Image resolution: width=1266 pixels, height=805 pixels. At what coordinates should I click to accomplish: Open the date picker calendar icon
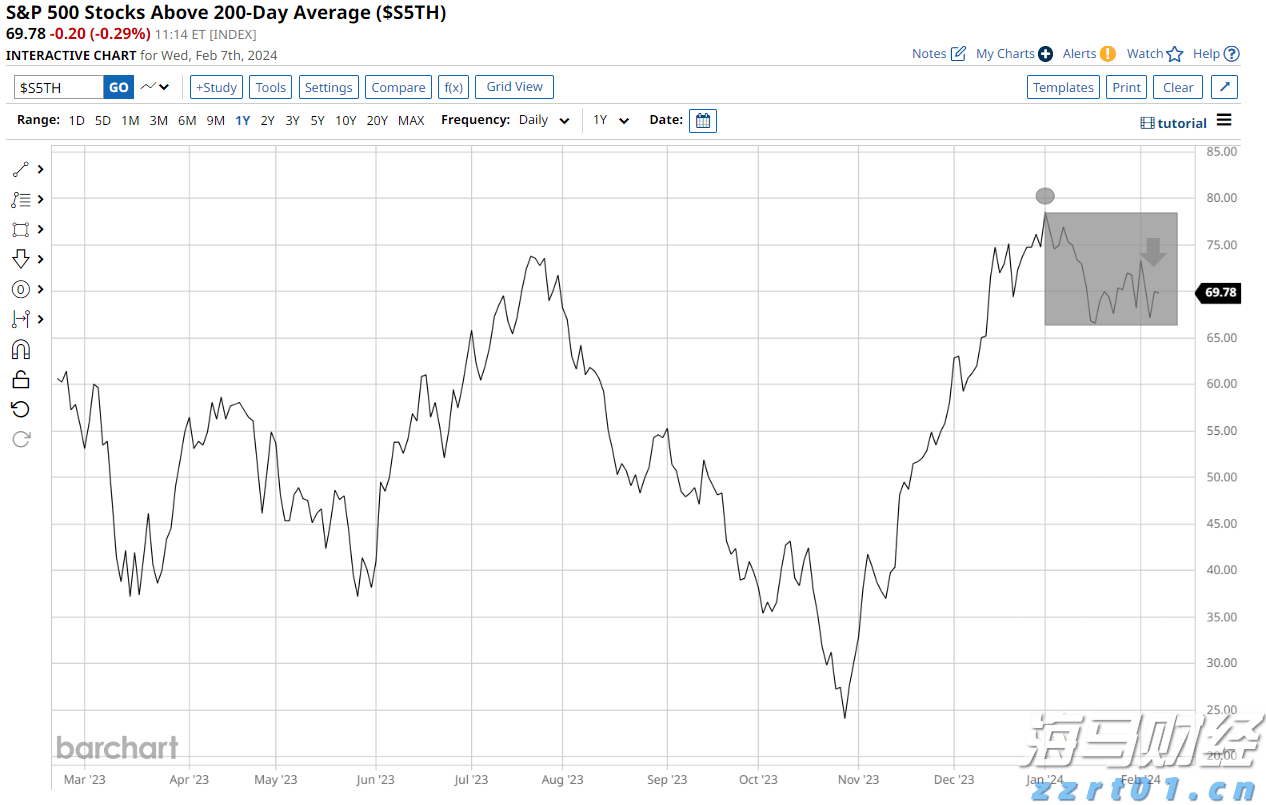(703, 120)
